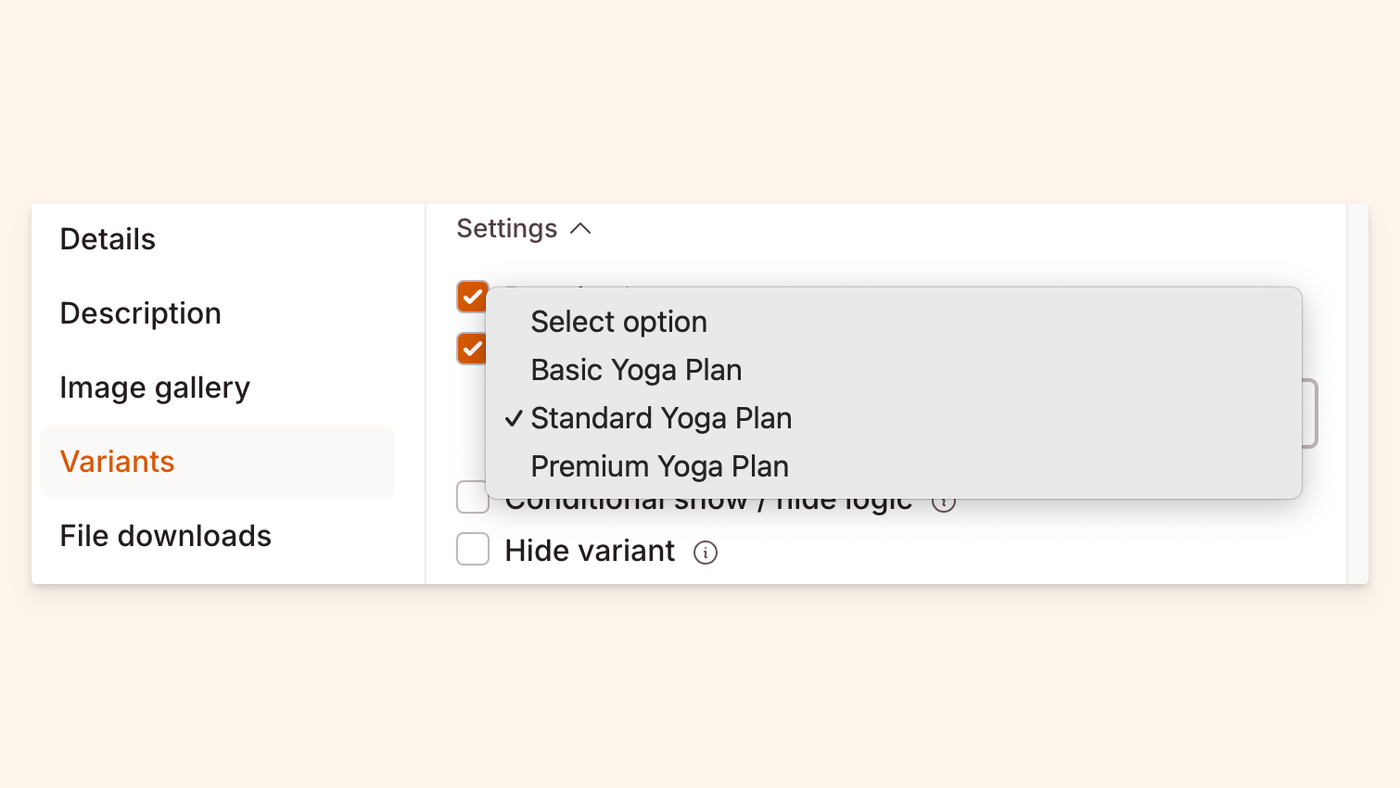Image resolution: width=1400 pixels, height=788 pixels.
Task: Open File downloads in the sidebar
Action: coord(165,535)
